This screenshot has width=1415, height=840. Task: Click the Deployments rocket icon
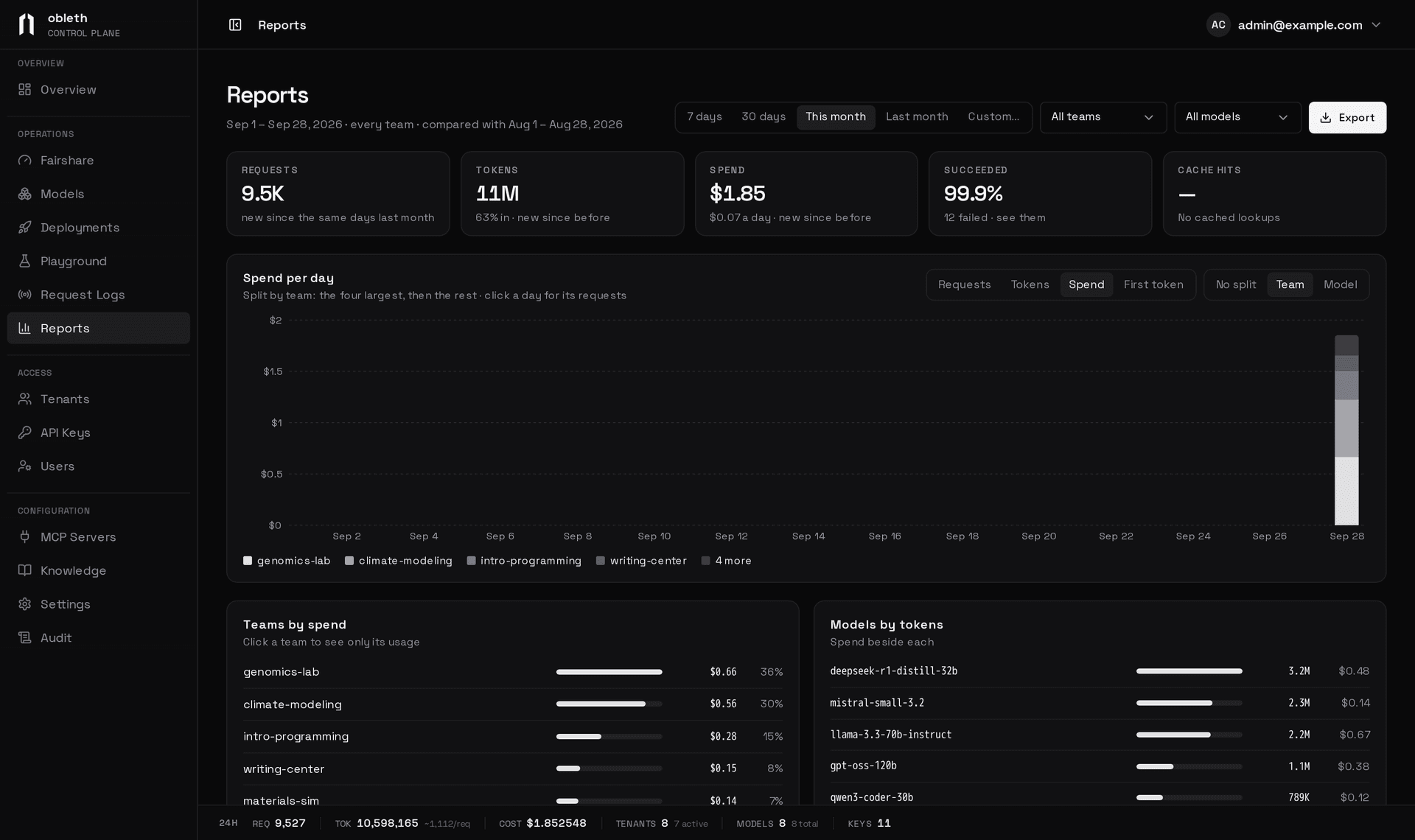[x=25, y=227]
